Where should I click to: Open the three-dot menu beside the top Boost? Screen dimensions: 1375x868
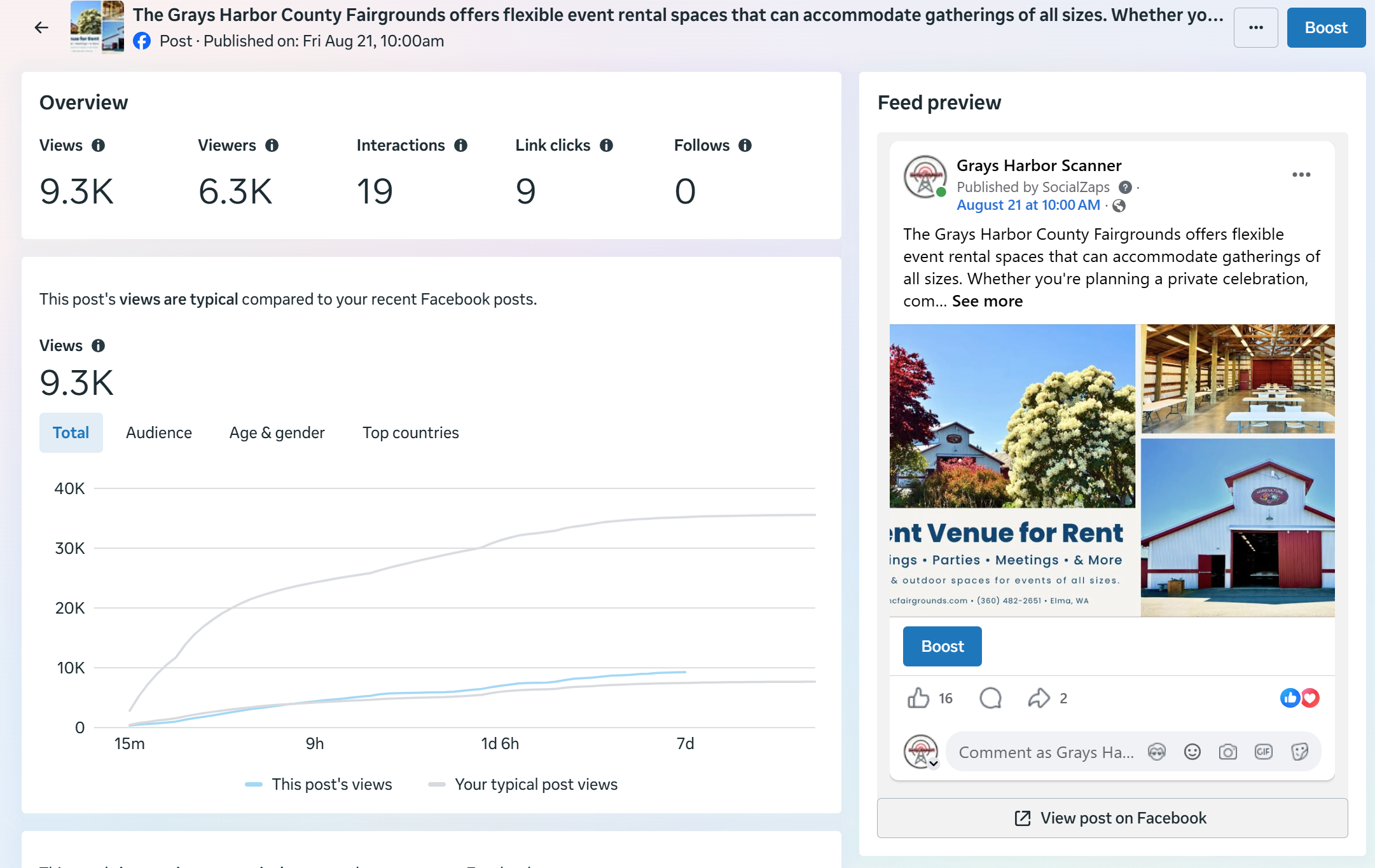1255,27
